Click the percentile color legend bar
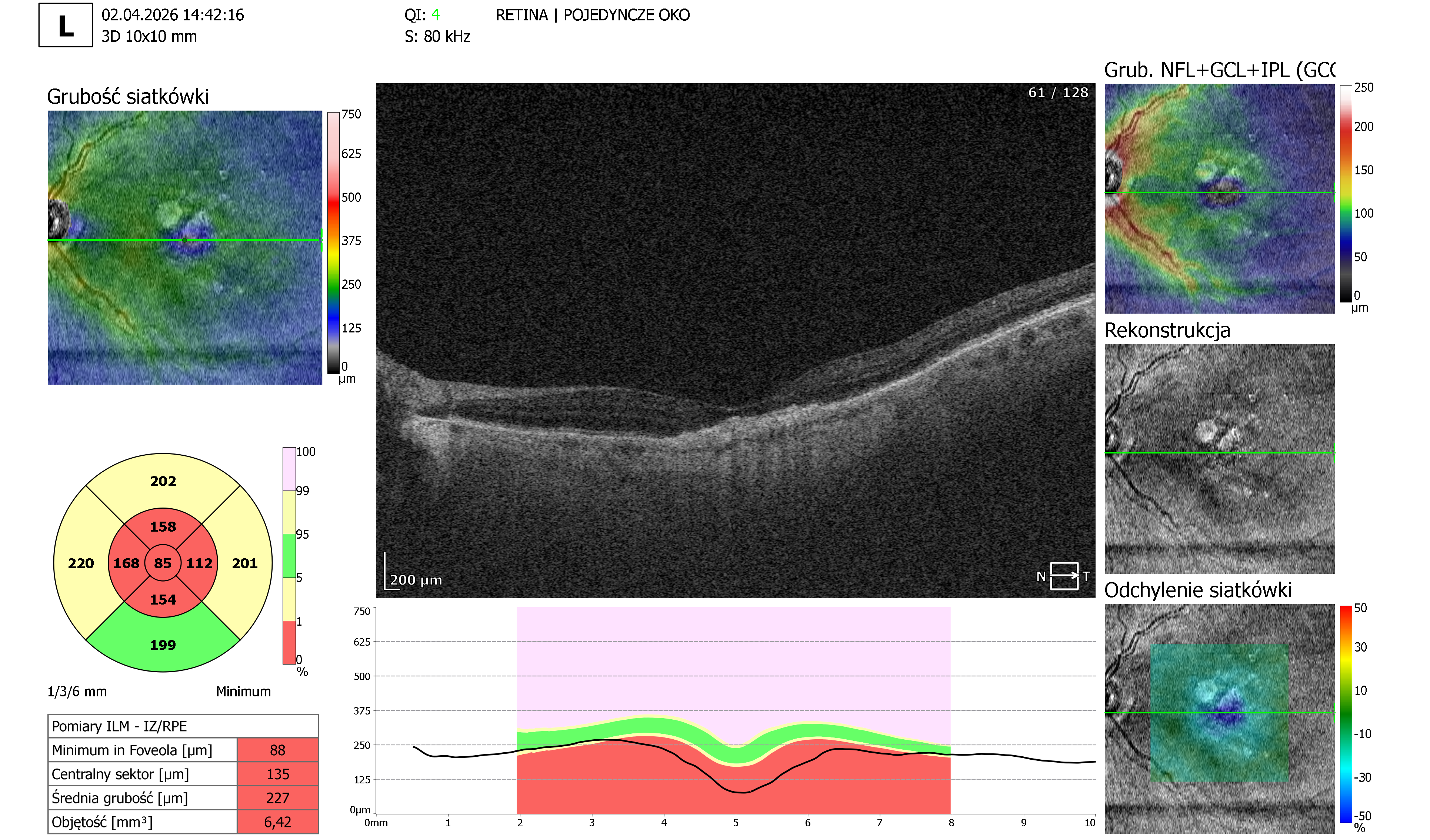 [289, 555]
